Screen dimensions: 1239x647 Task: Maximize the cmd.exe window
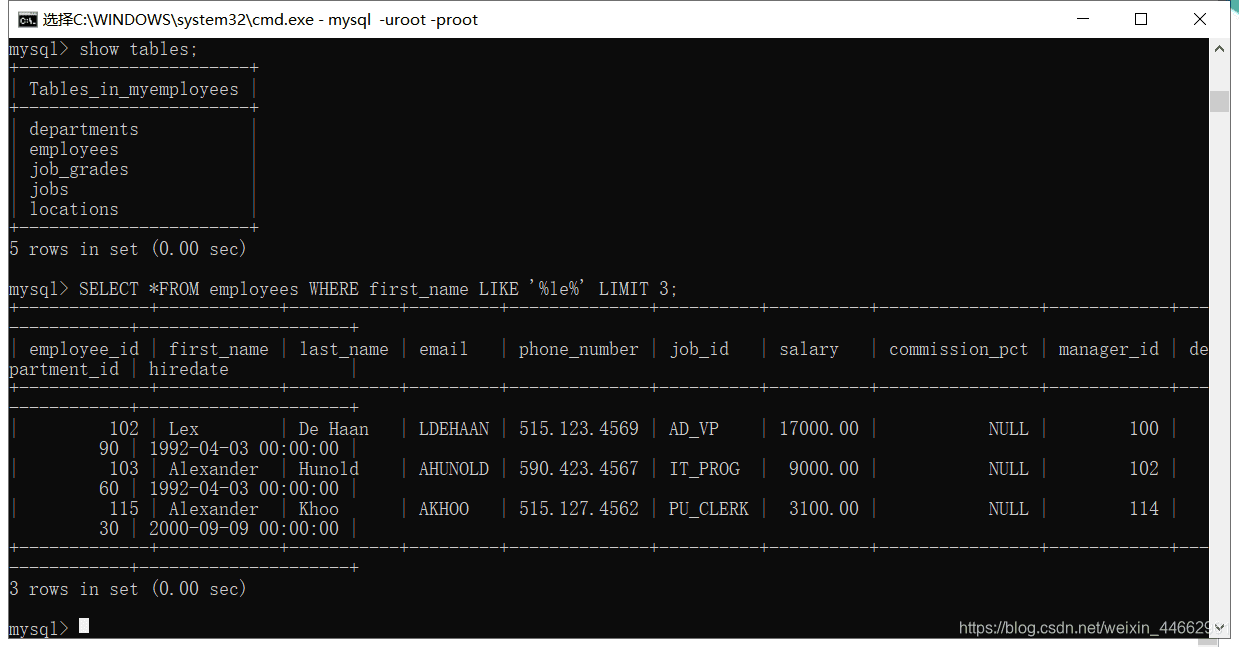click(1141, 19)
